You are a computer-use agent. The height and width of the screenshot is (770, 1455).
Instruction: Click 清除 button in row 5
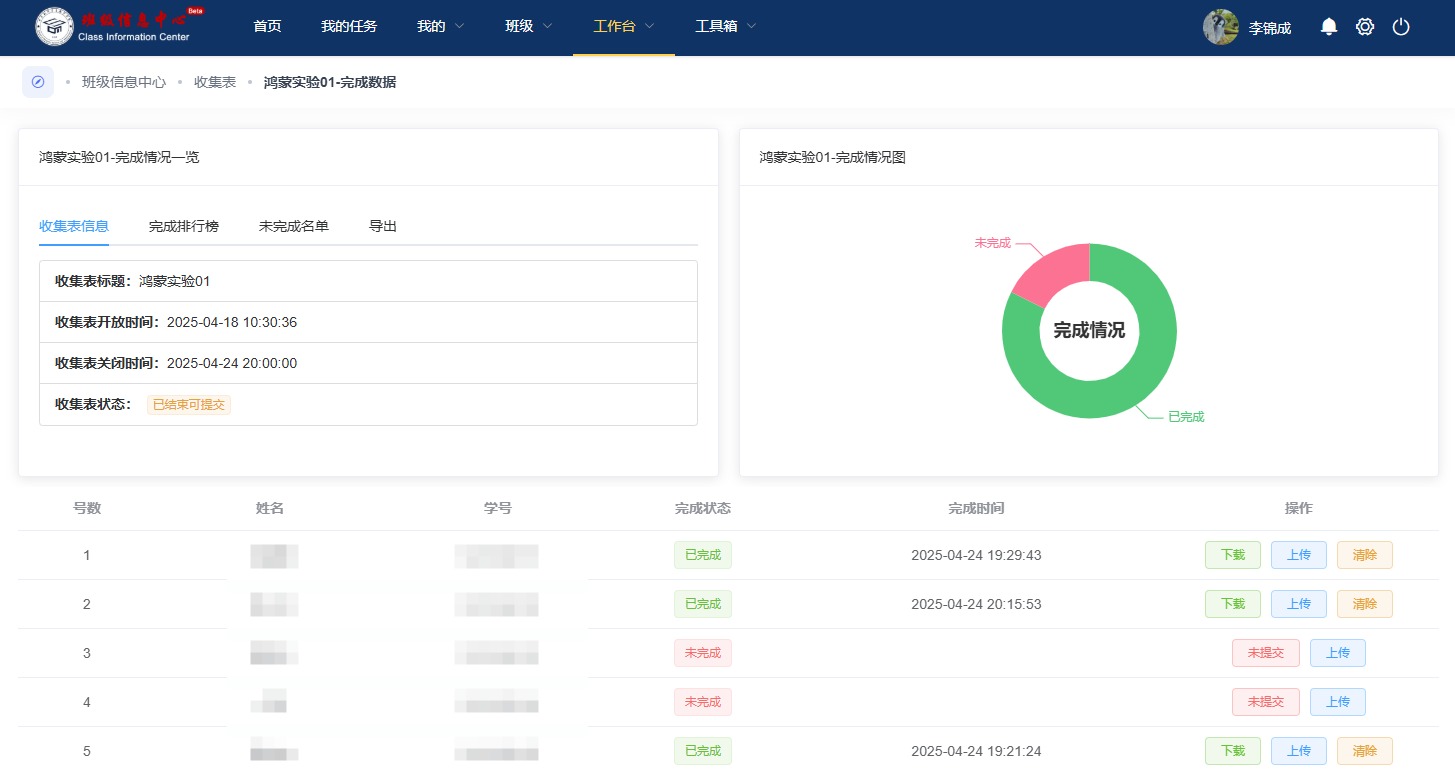click(x=1365, y=751)
